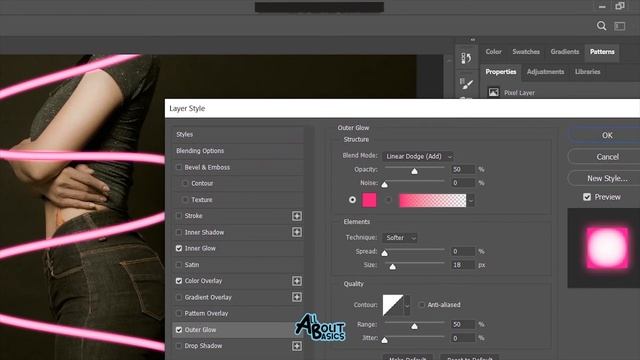Image resolution: width=640 pixels, height=360 pixels.
Task: Open Styles in the Layer Style list
Action: pyautogui.click(x=239, y=134)
